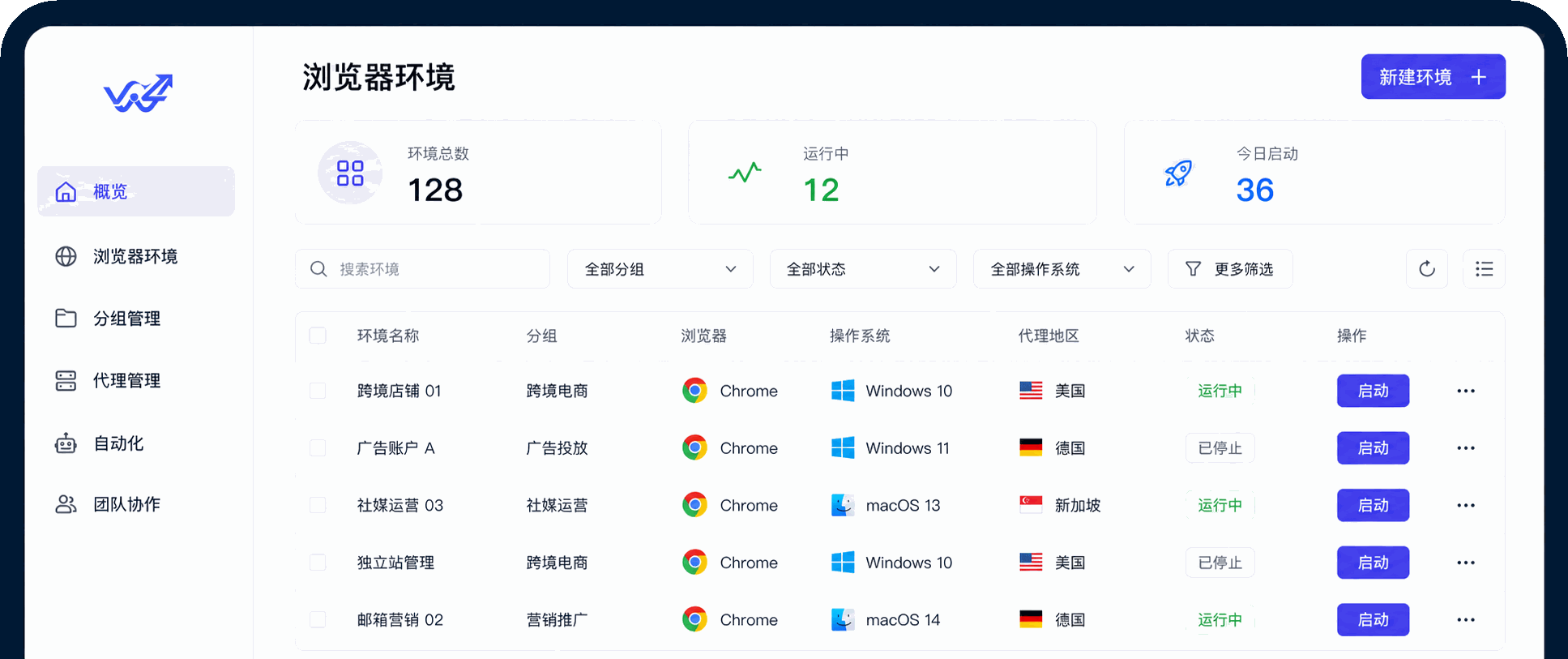Click 启动 for 独立站管理
This screenshot has height=659, width=1568.
click(x=1373, y=563)
